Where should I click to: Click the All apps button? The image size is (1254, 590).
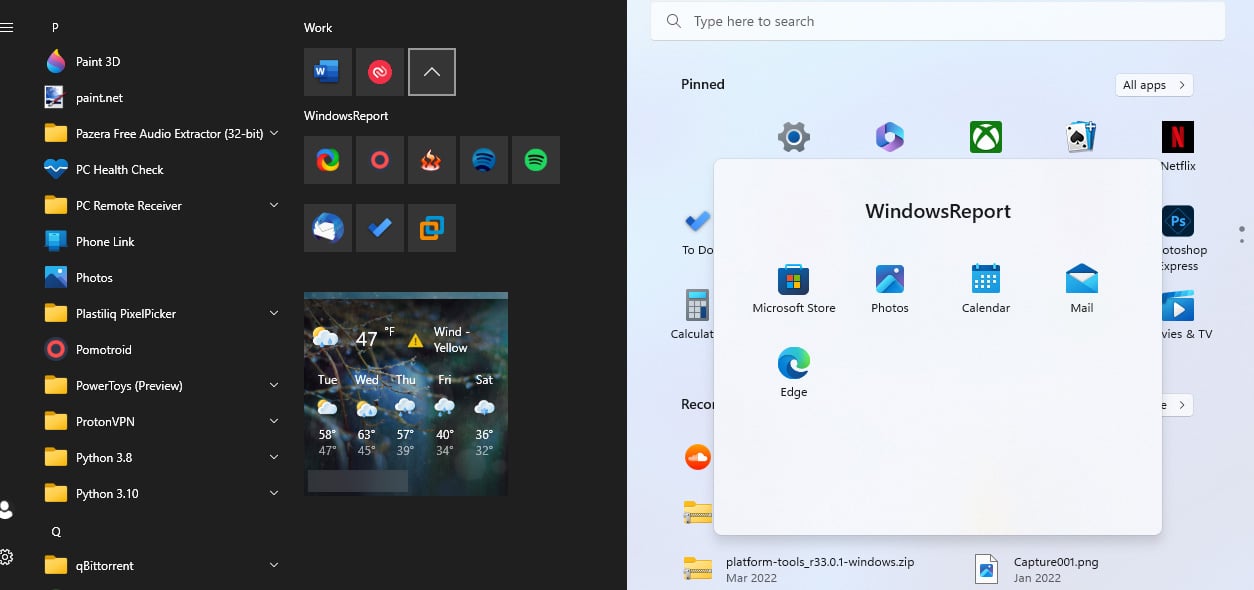(1154, 85)
